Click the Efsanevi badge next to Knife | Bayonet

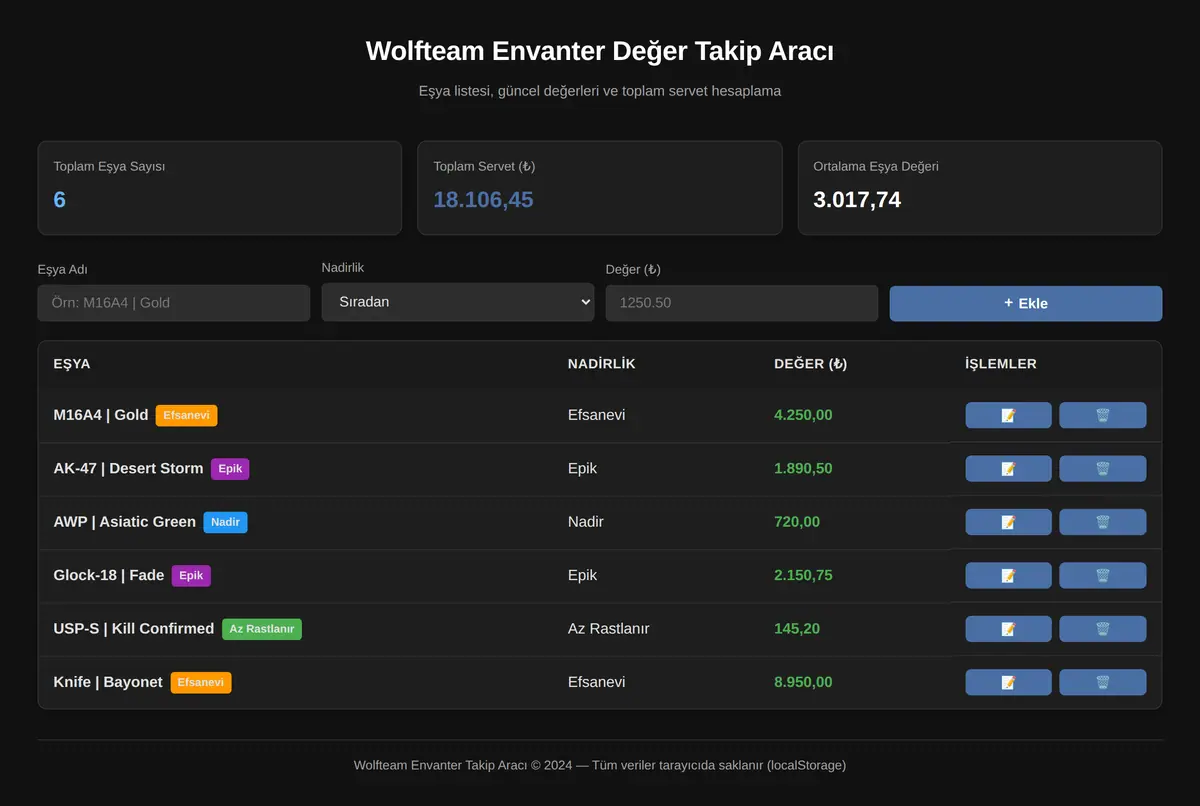(201, 682)
